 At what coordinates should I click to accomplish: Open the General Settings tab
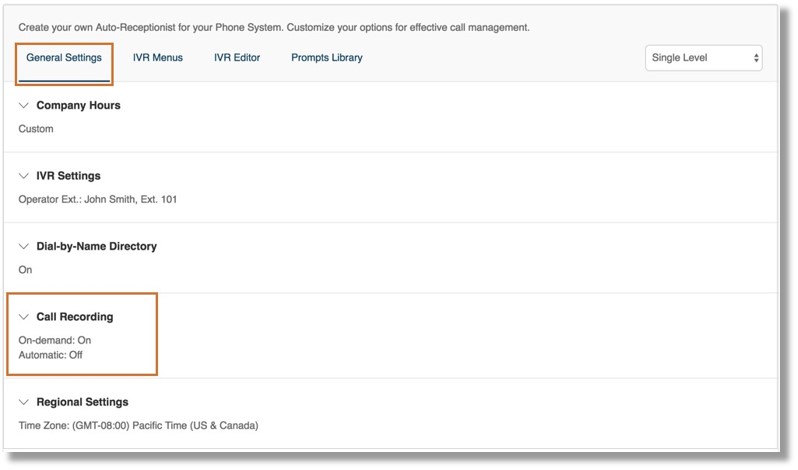click(x=64, y=58)
